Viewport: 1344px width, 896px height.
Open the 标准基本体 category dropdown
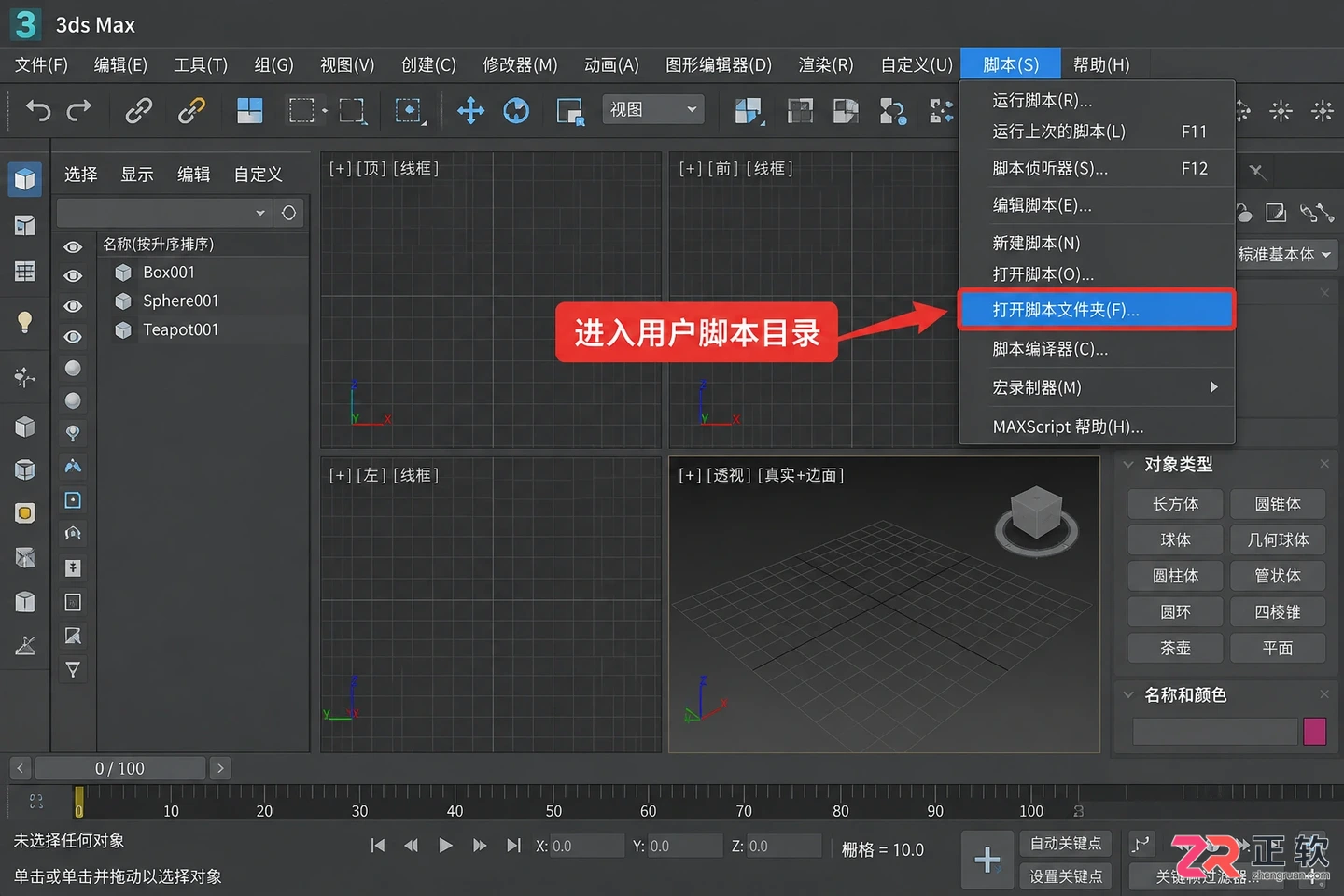tap(1286, 254)
